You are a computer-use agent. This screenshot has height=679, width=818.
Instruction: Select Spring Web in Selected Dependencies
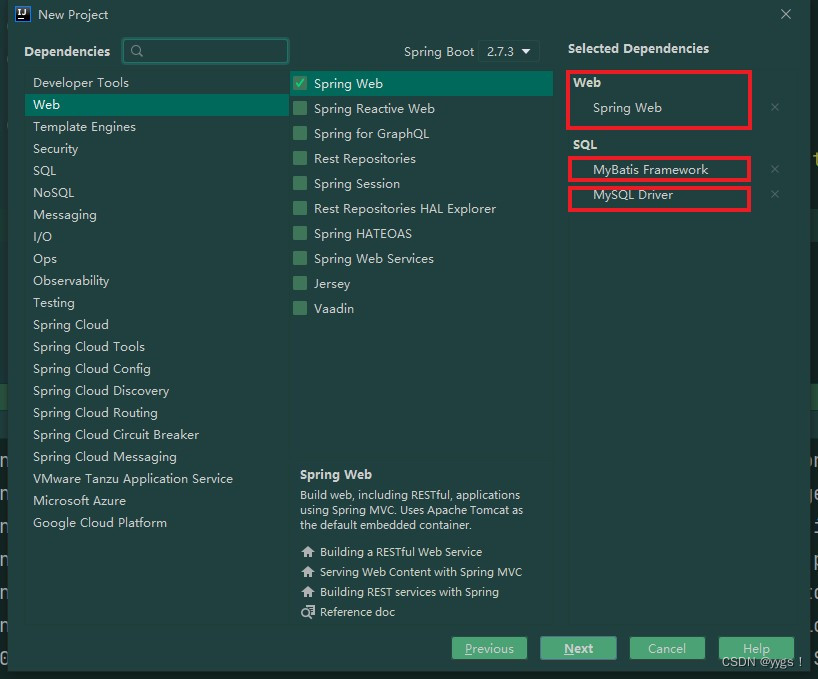click(x=627, y=107)
